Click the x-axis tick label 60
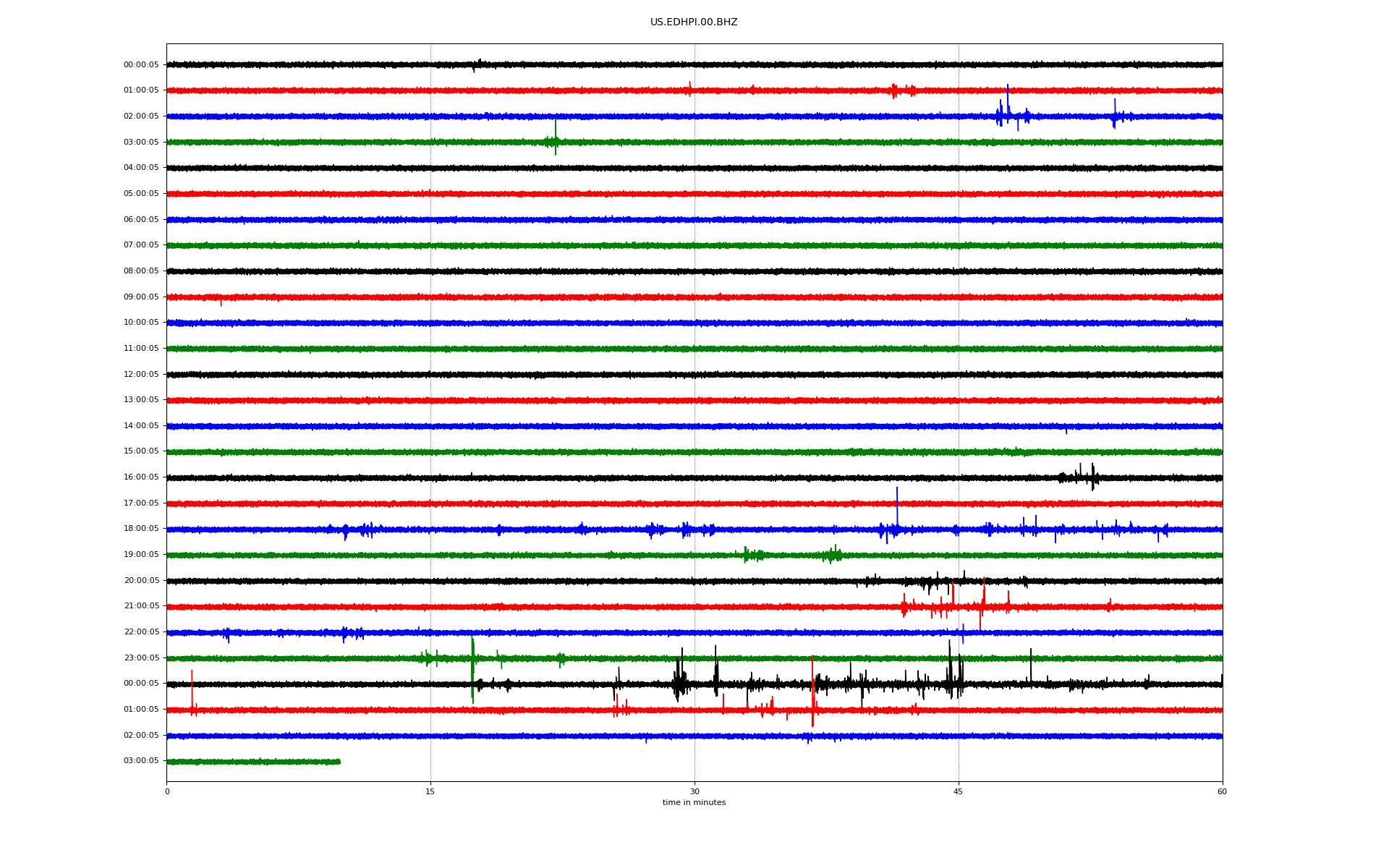Viewport: 1389px width, 868px height. pyautogui.click(x=1222, y=791)
